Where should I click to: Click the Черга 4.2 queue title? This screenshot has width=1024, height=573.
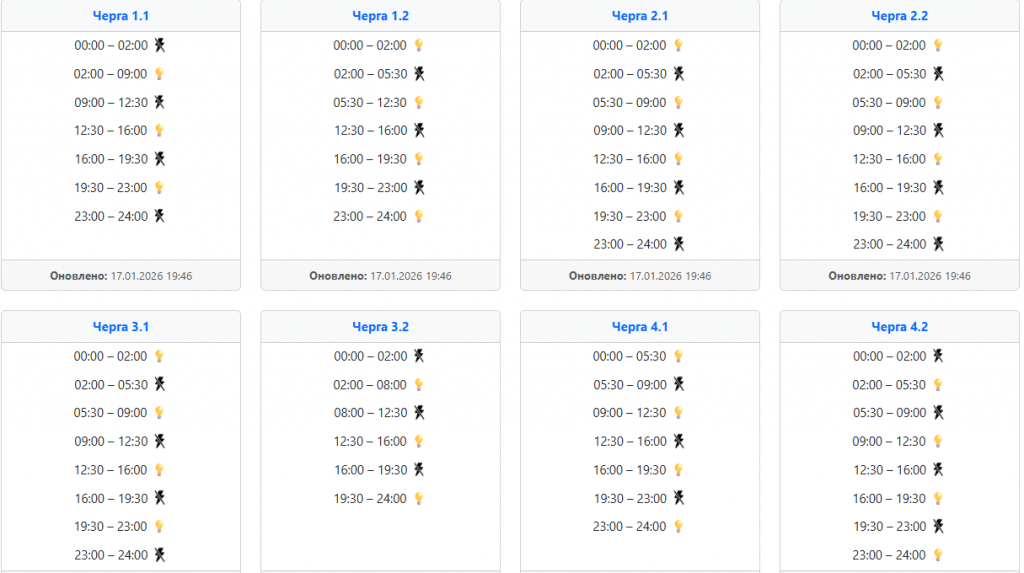pyautogui.click(x=900, y=327)
